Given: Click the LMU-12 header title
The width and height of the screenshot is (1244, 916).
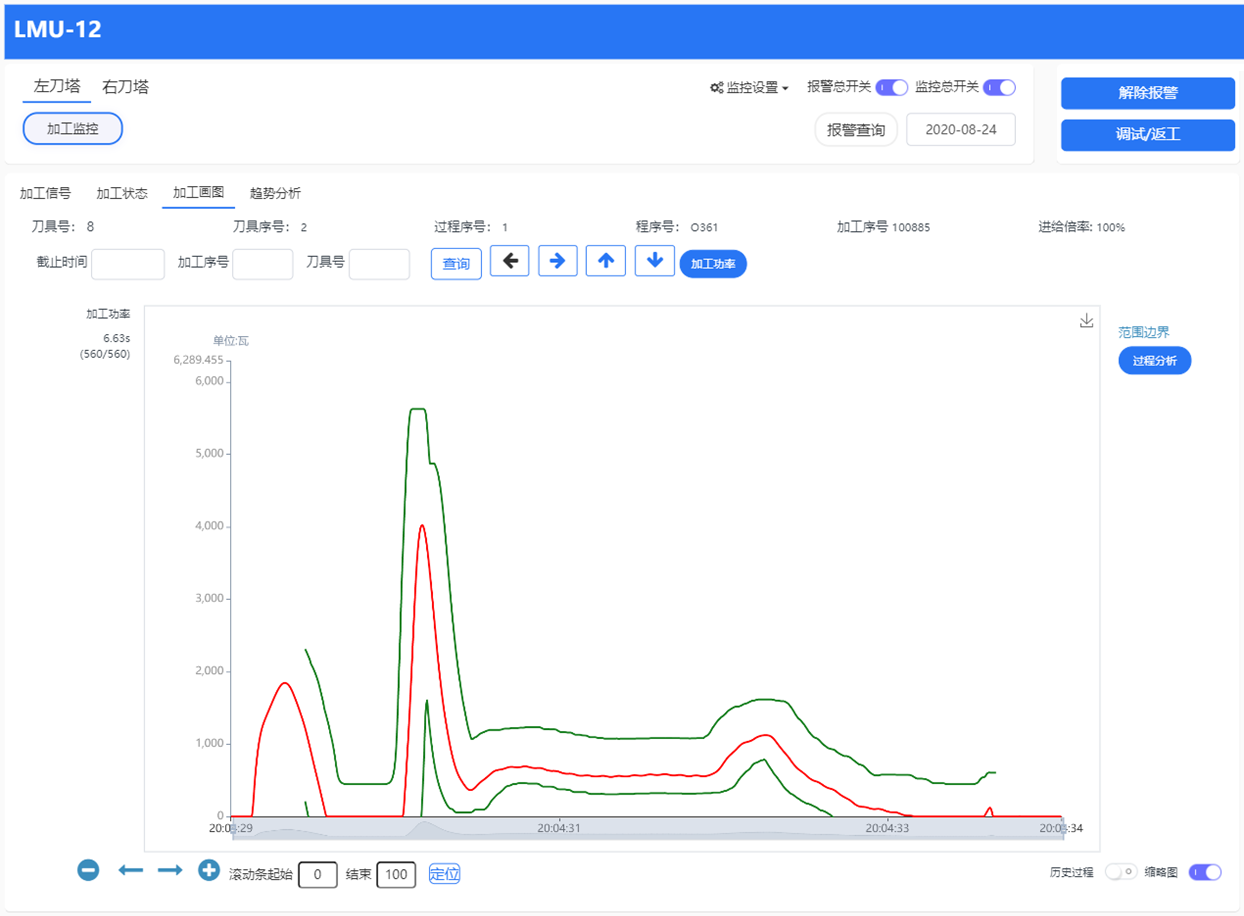Looking at the screenshot, I should [x=58, y=29].
